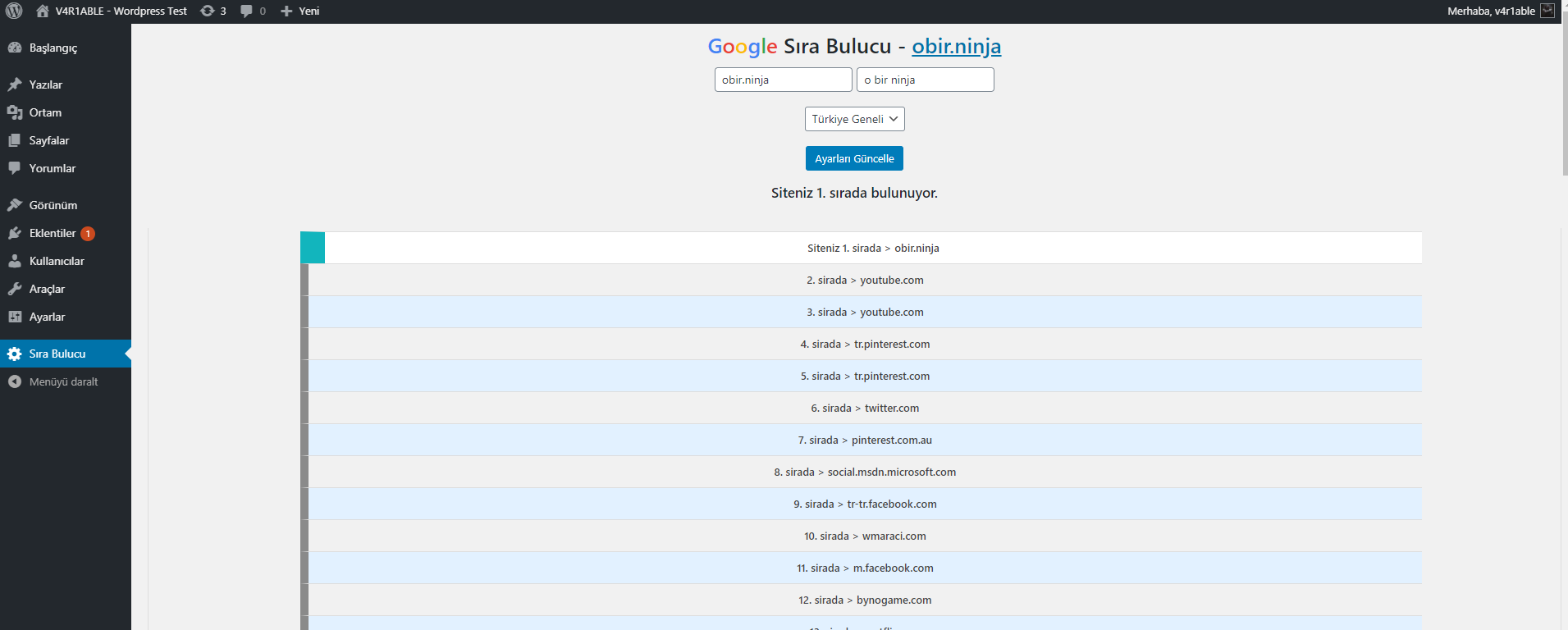Click the Araçlar wrench icon
This screenshot has height=630, width=1568.
[15, 289]
